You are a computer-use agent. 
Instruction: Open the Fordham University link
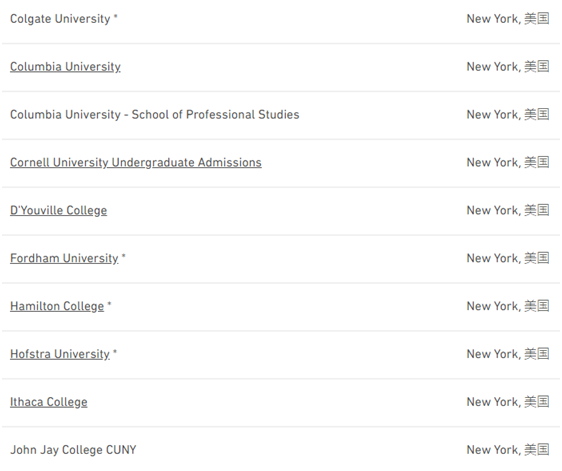(64, 258)
